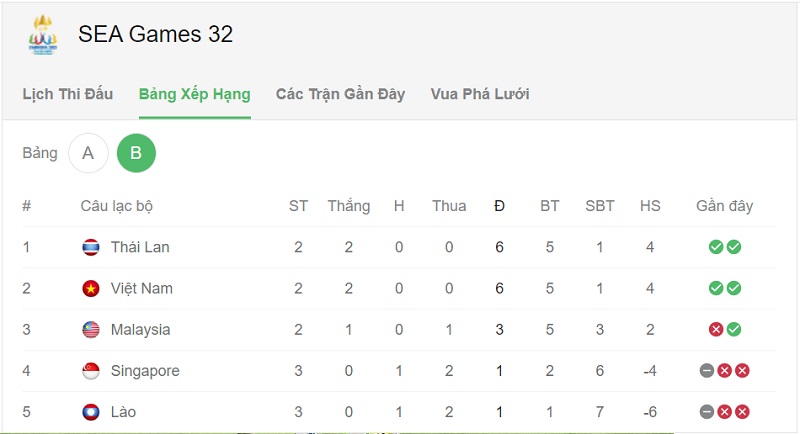Click the Laos flag icon
The height and width of the screenshot is (434, 800).
click(x=91, y=412)
